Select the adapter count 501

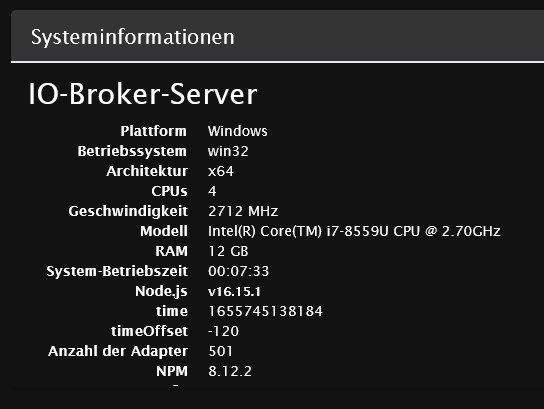click(220, 351)
